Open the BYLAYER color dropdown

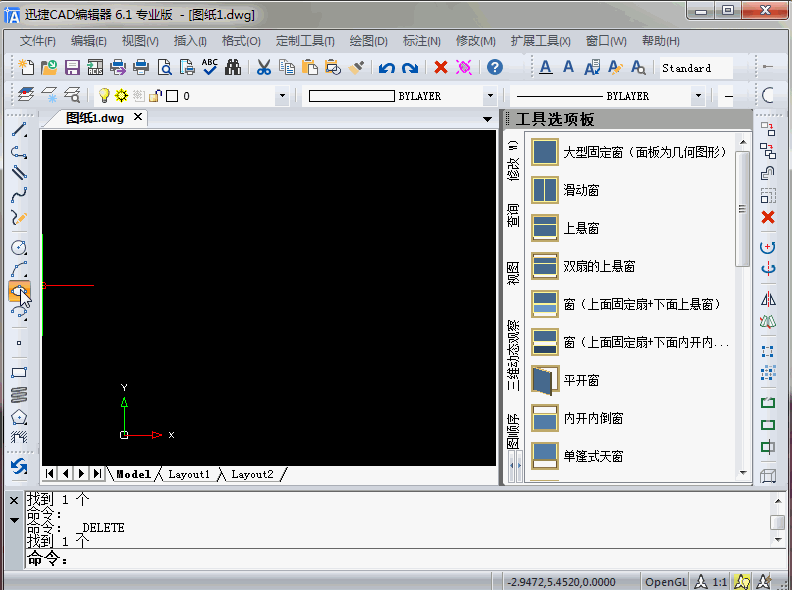tap(490, 95)
